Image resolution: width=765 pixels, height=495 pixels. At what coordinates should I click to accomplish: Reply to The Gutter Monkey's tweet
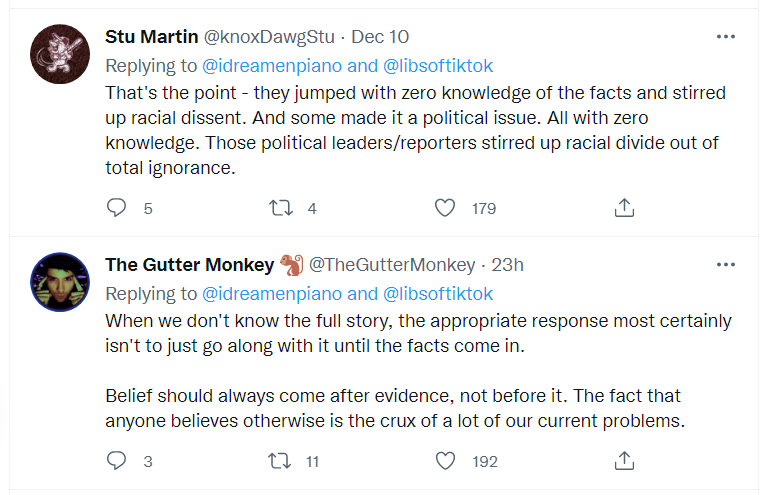pos(117,461)
